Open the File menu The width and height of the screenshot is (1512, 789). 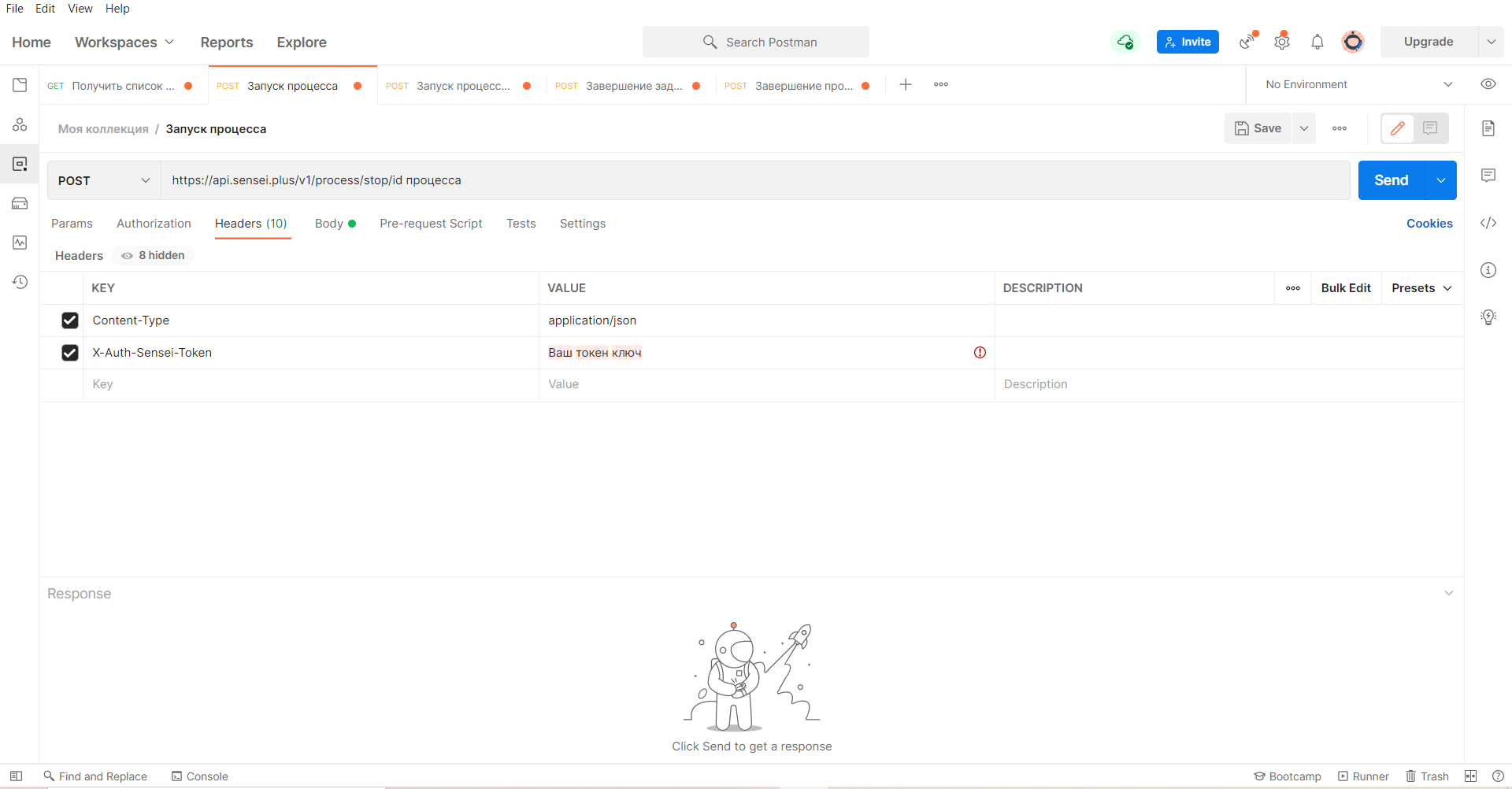pyautogui.click(x=15, y=9)
